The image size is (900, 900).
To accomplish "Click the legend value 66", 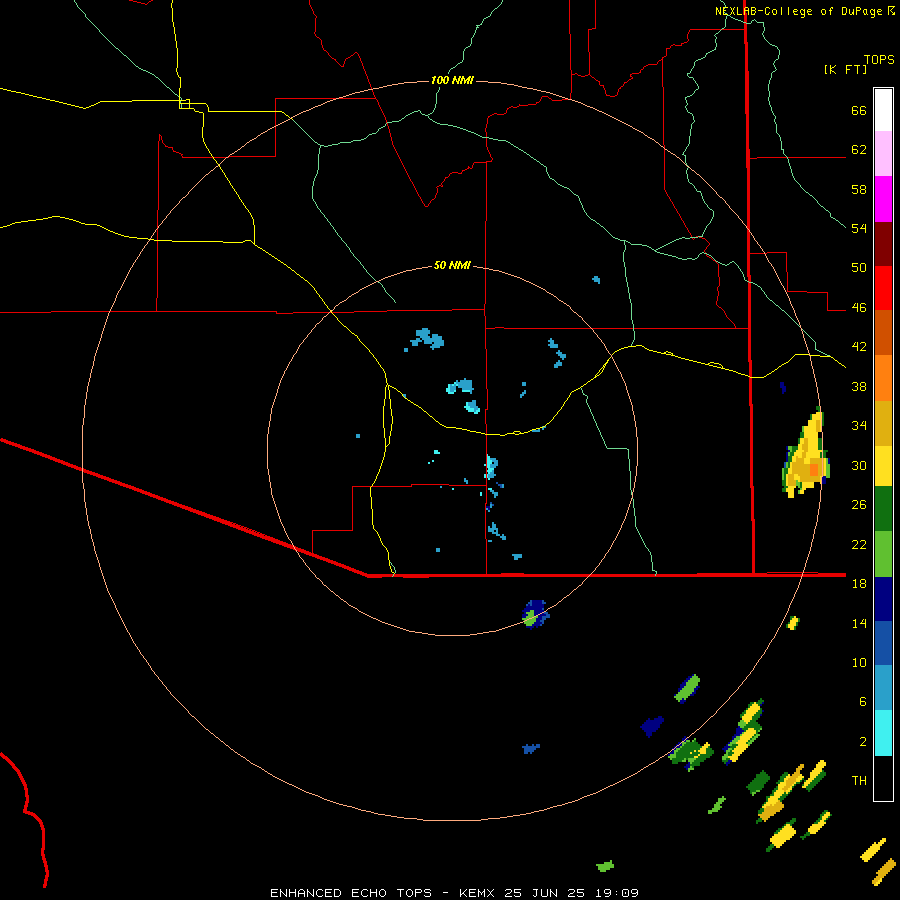I will pyautogui.click(x=859, y=111).
